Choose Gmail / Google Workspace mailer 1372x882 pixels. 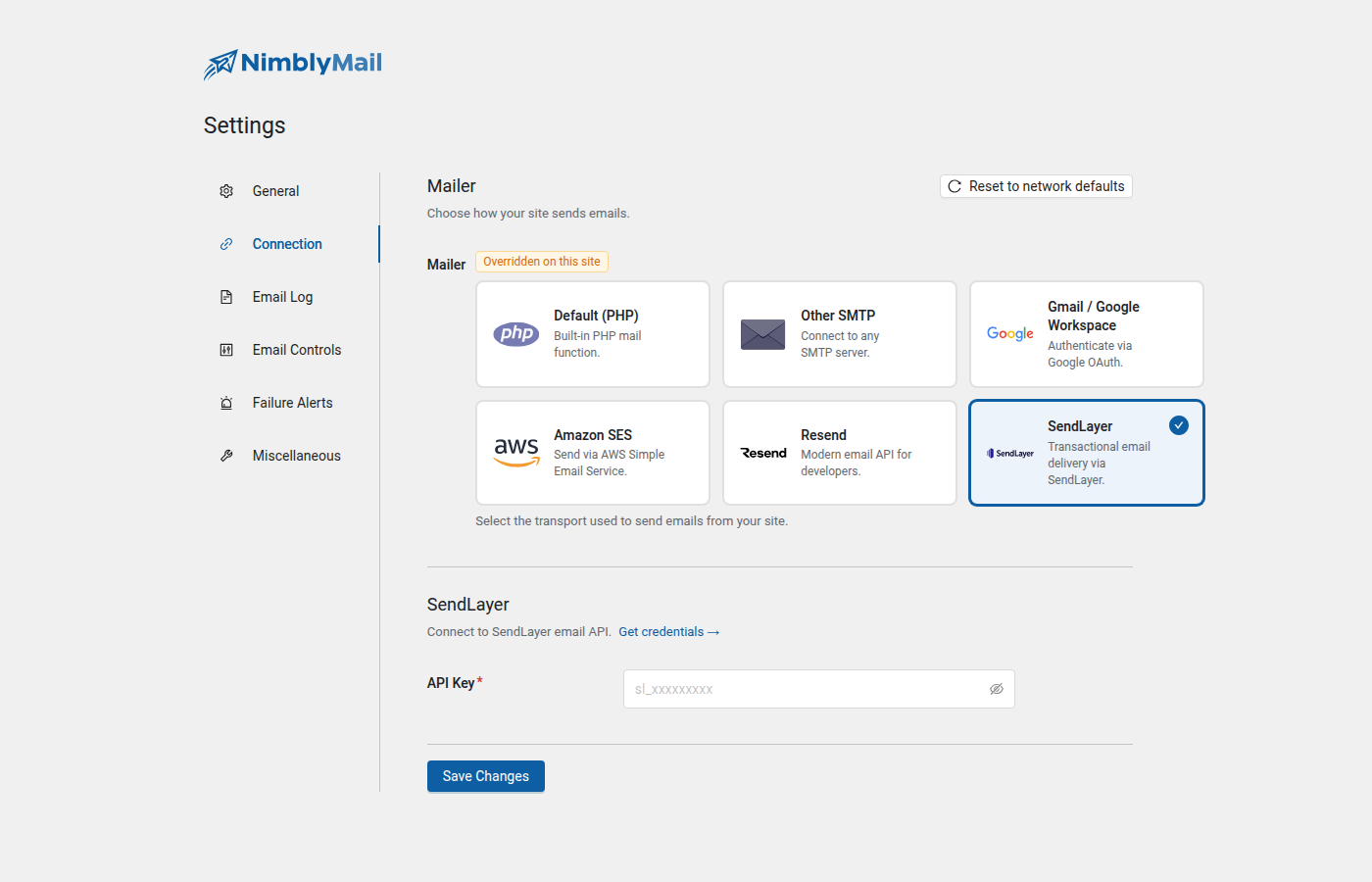coord(1087,334)
